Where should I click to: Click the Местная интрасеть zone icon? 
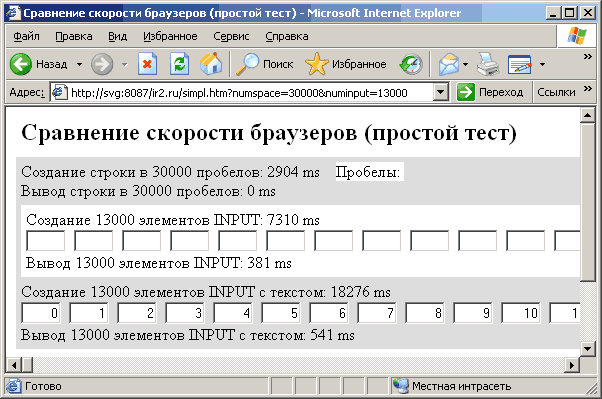pyautogui.click(x=401, y=386)
